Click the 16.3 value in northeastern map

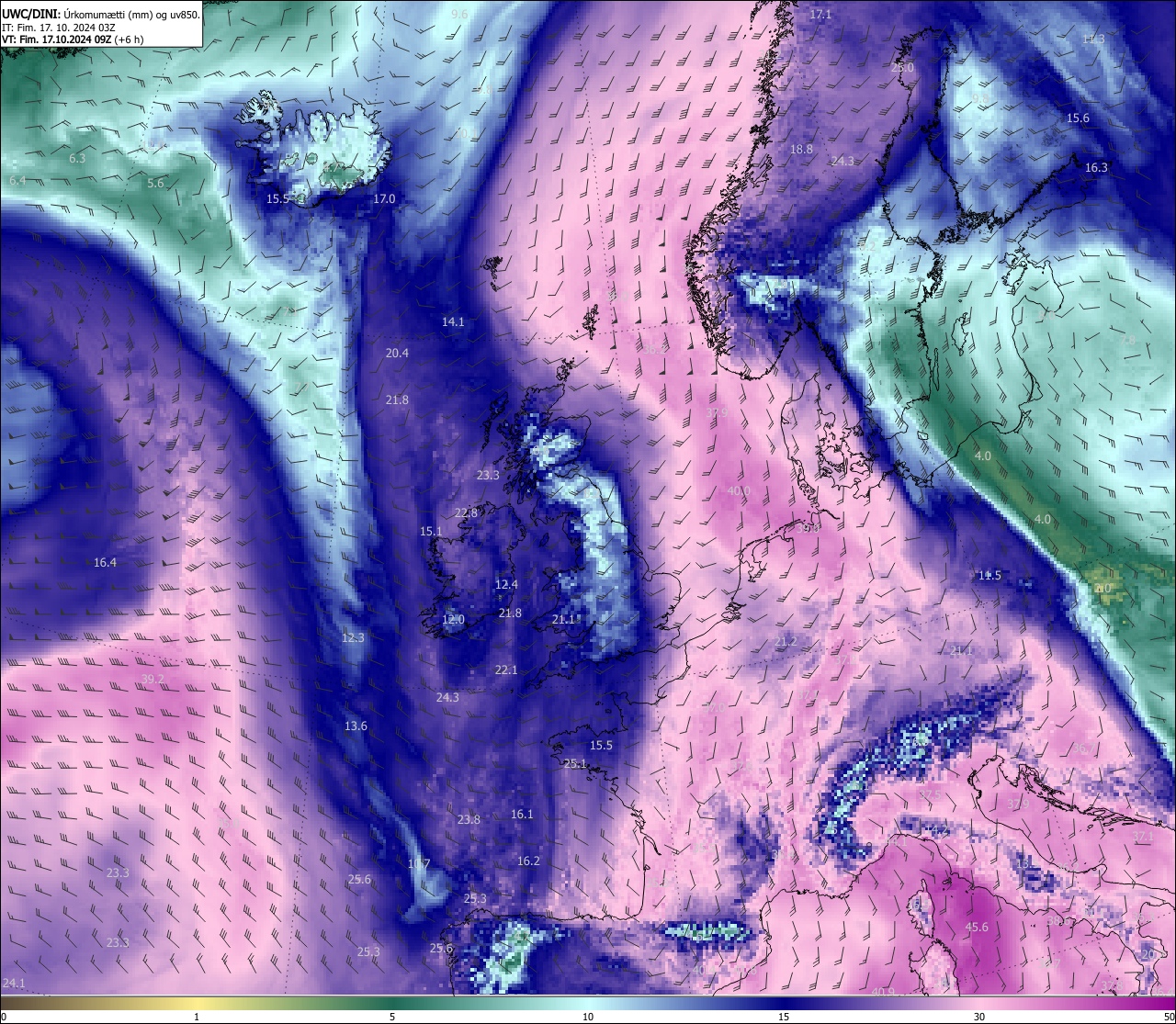pos(1096,168)
